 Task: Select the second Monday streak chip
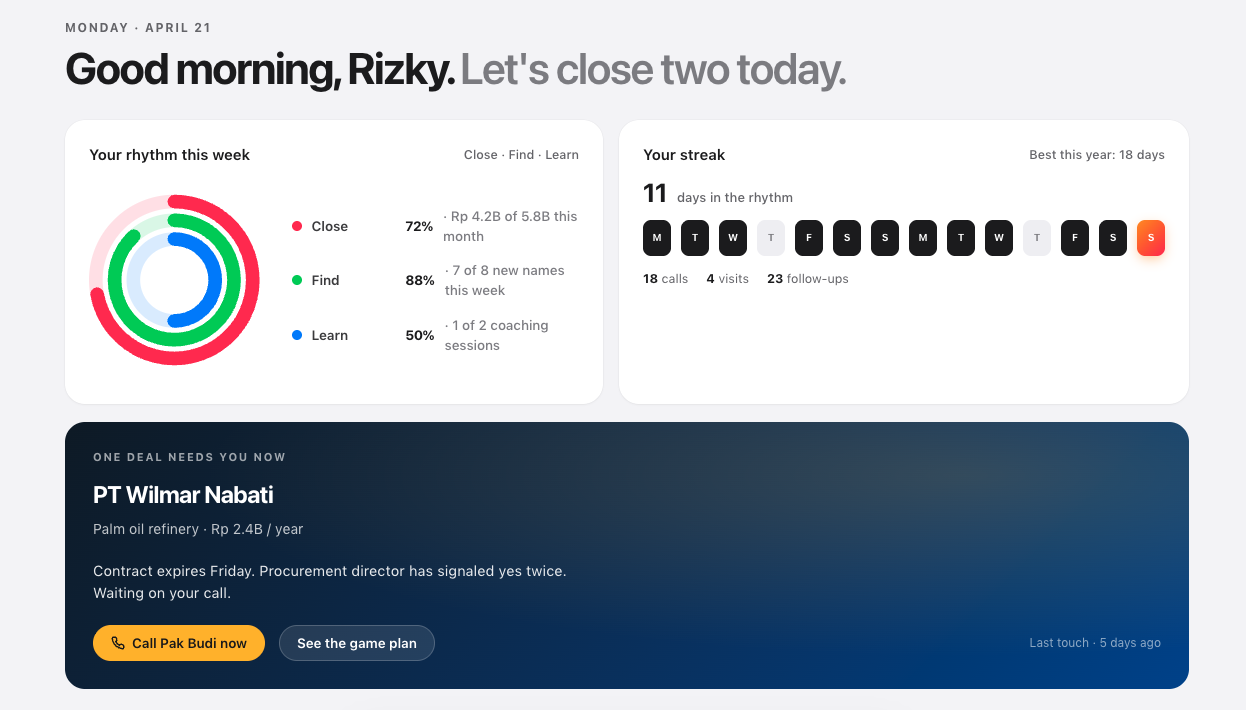click(923, 238)
